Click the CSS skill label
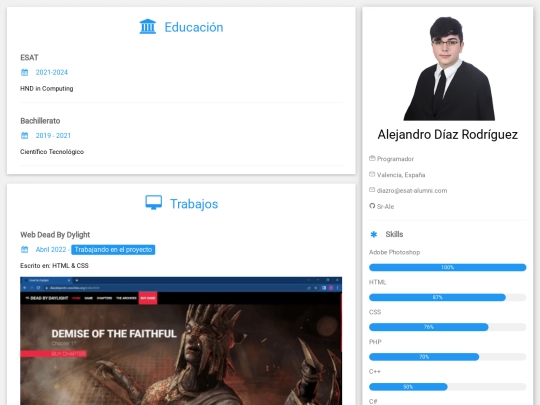Viewport: 540px width, 405px height. pyautogui.click(x=375, y=312)
